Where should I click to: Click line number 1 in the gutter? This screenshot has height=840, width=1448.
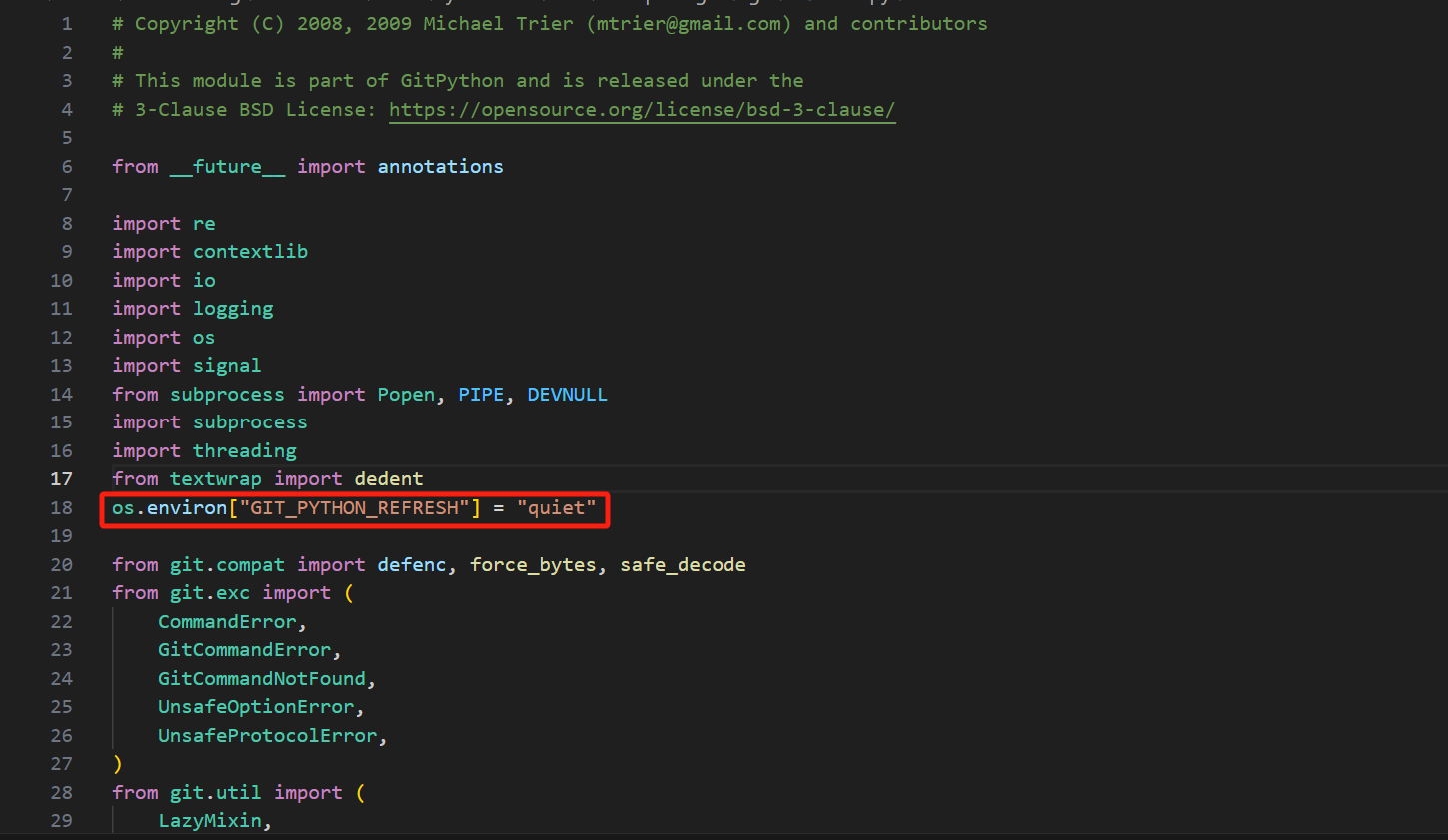click(x=66, y=23)
